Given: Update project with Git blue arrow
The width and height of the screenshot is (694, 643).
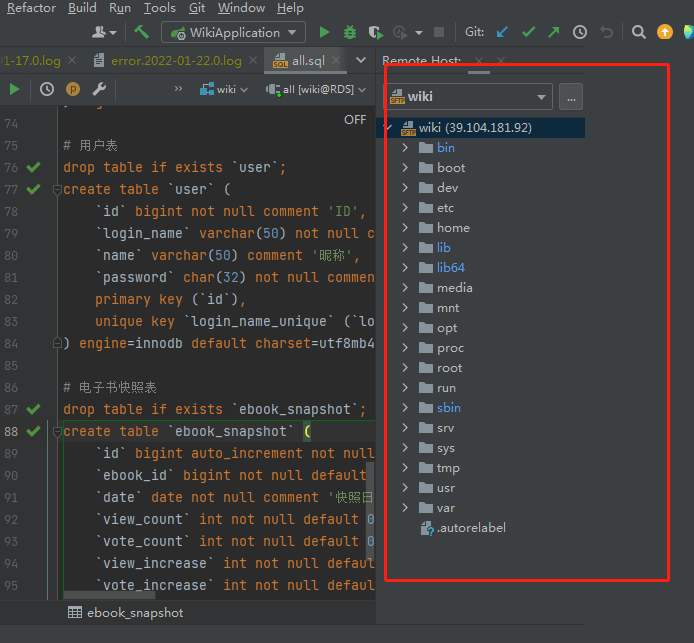Looking at the screenshot, I should coord(503,32).
